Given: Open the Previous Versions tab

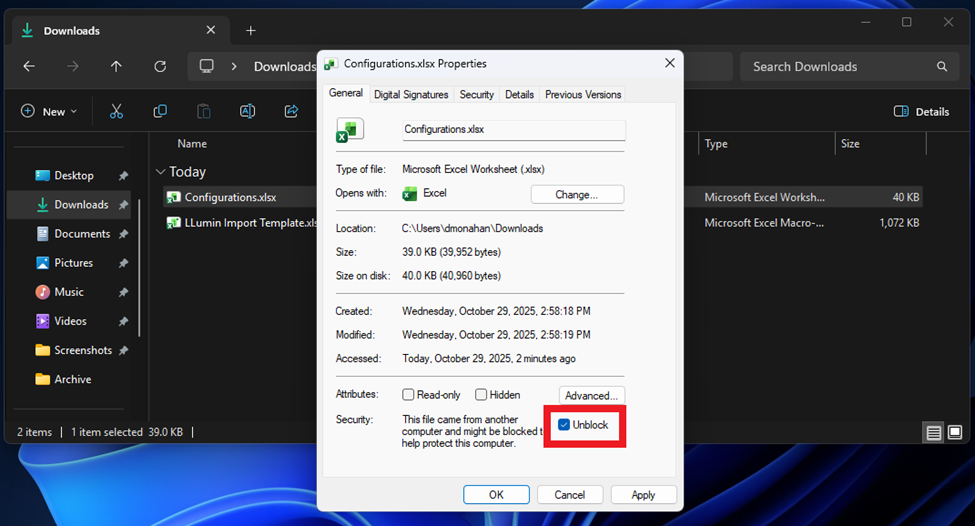Looking at the screenshot, I should click(583, 95).
